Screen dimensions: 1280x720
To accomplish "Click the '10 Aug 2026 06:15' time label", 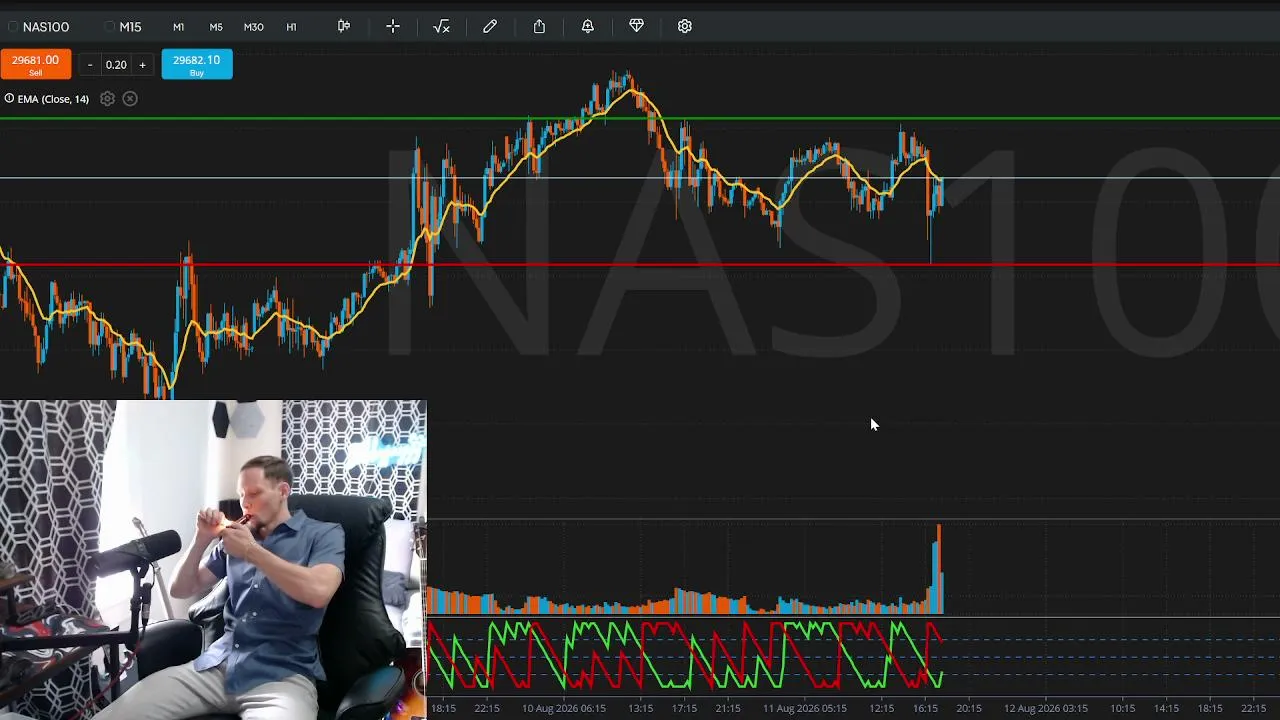I will point(564,708).
